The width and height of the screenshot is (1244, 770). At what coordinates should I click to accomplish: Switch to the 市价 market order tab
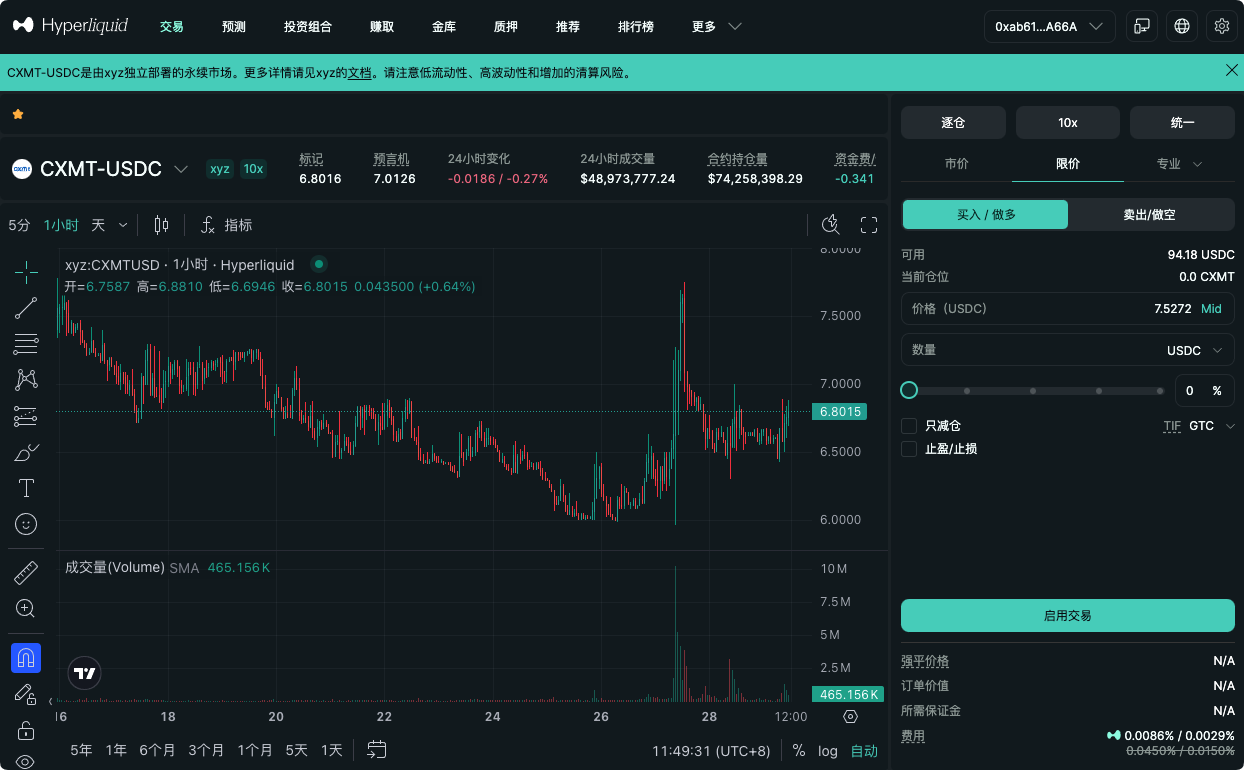[957, 163]
